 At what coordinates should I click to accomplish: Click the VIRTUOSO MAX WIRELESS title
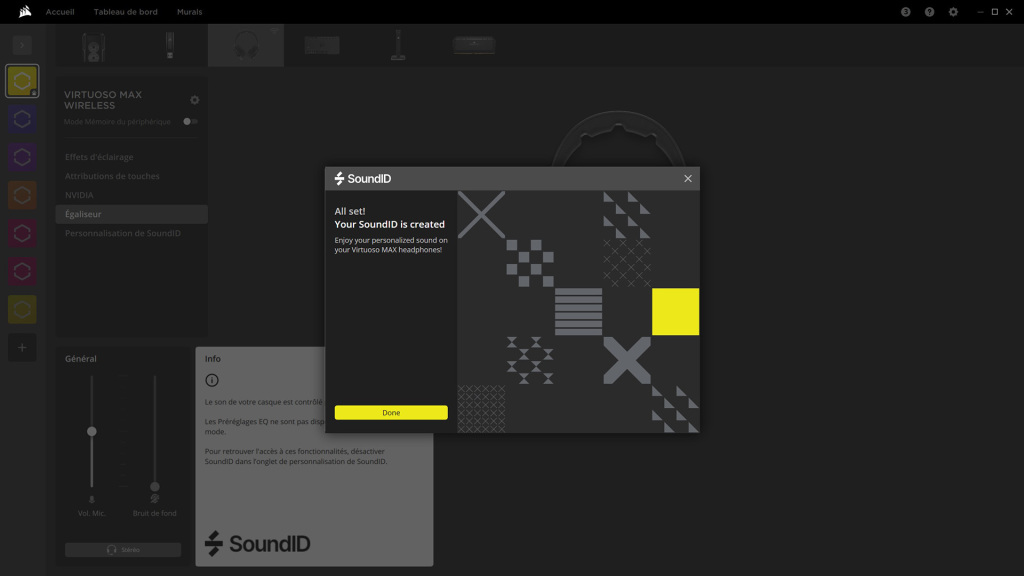(x=103, y=100)
